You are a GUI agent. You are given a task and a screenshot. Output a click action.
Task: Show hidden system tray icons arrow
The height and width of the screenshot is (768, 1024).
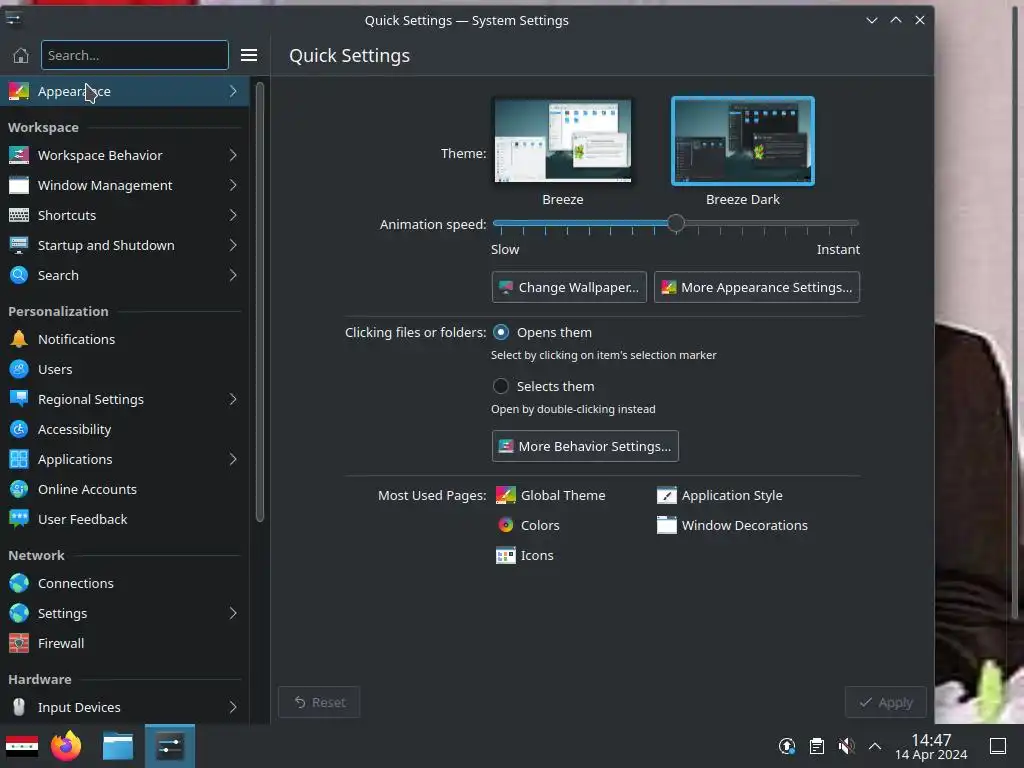875,746
